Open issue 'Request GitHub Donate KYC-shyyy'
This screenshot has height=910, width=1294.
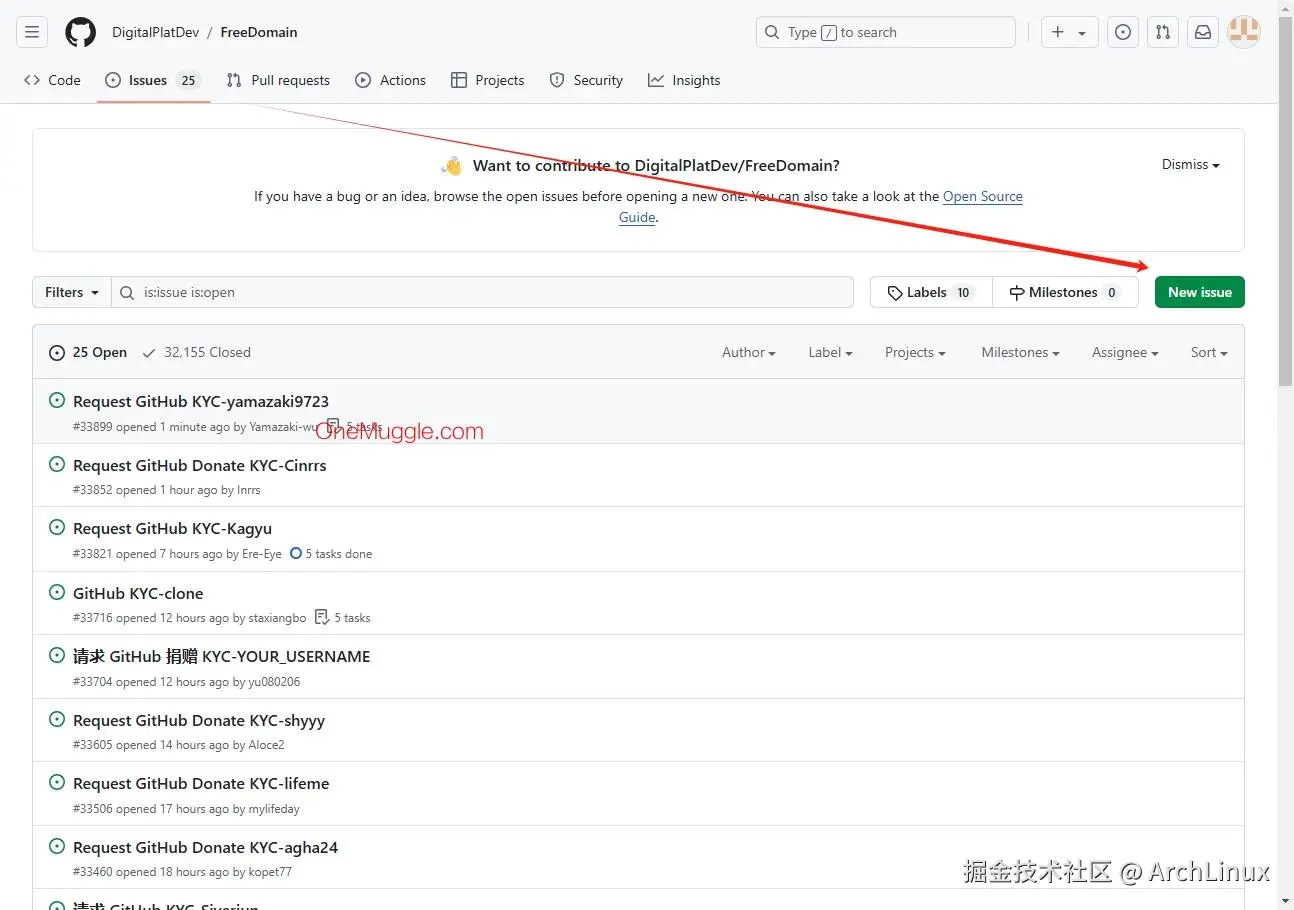point(199,720)
